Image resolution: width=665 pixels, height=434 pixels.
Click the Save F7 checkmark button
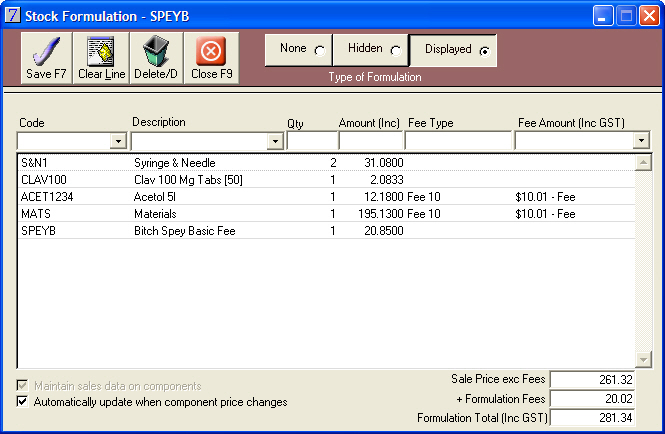(46, 58)
